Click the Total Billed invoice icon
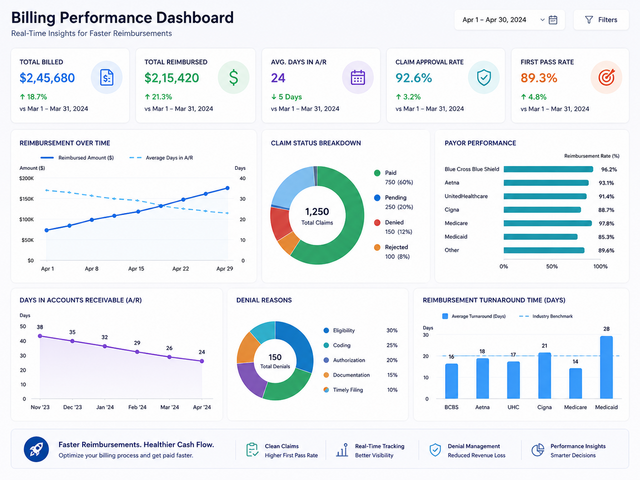640x480 pixels. click(x=107, y=77)
